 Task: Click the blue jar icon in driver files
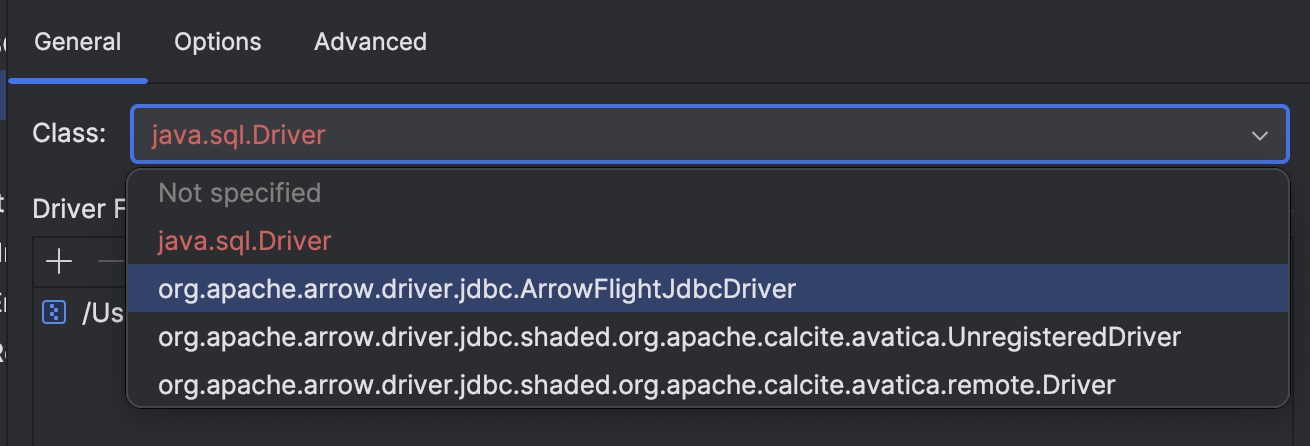click(x=53, y=313)
